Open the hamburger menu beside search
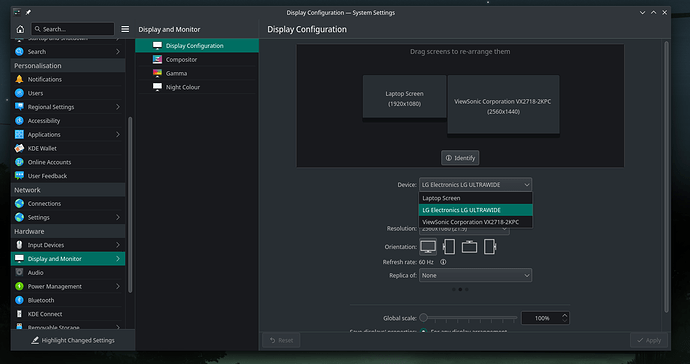The image size is (690, 364). coord(125,29)
